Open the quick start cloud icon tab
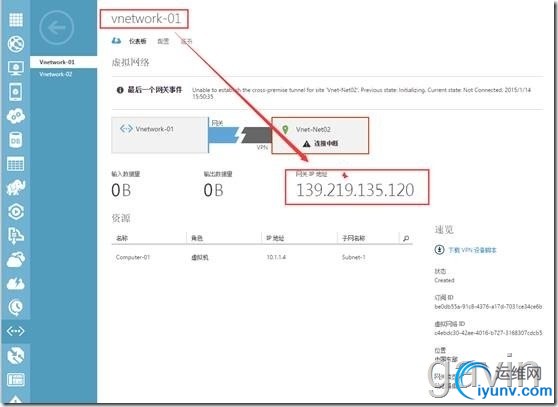 (116, 41)
